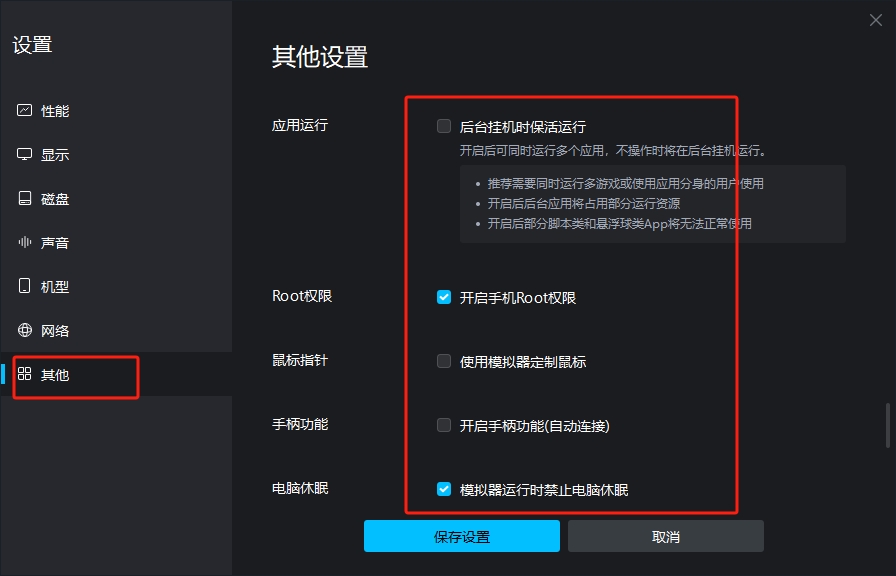The height and width of the screenshot is (576, 896).
Task: Click the 显示 monitor icon
Action: pos(25,155)
